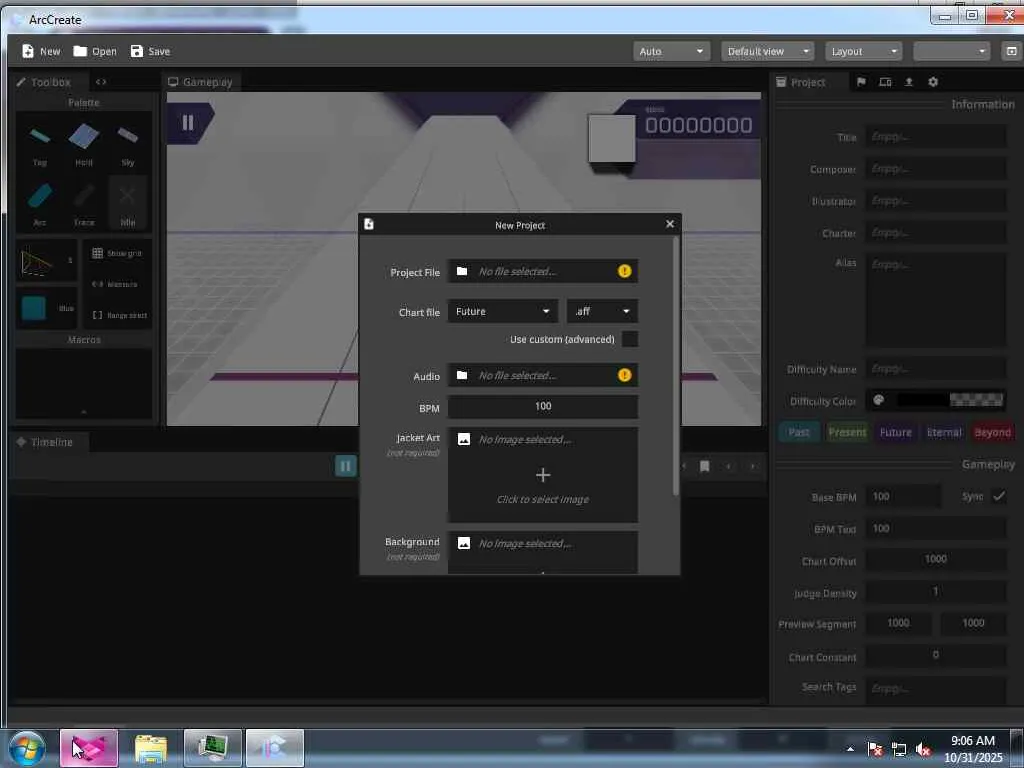
Task: Enable Use custom (advanced) checkbox
Action: [630, 339]
